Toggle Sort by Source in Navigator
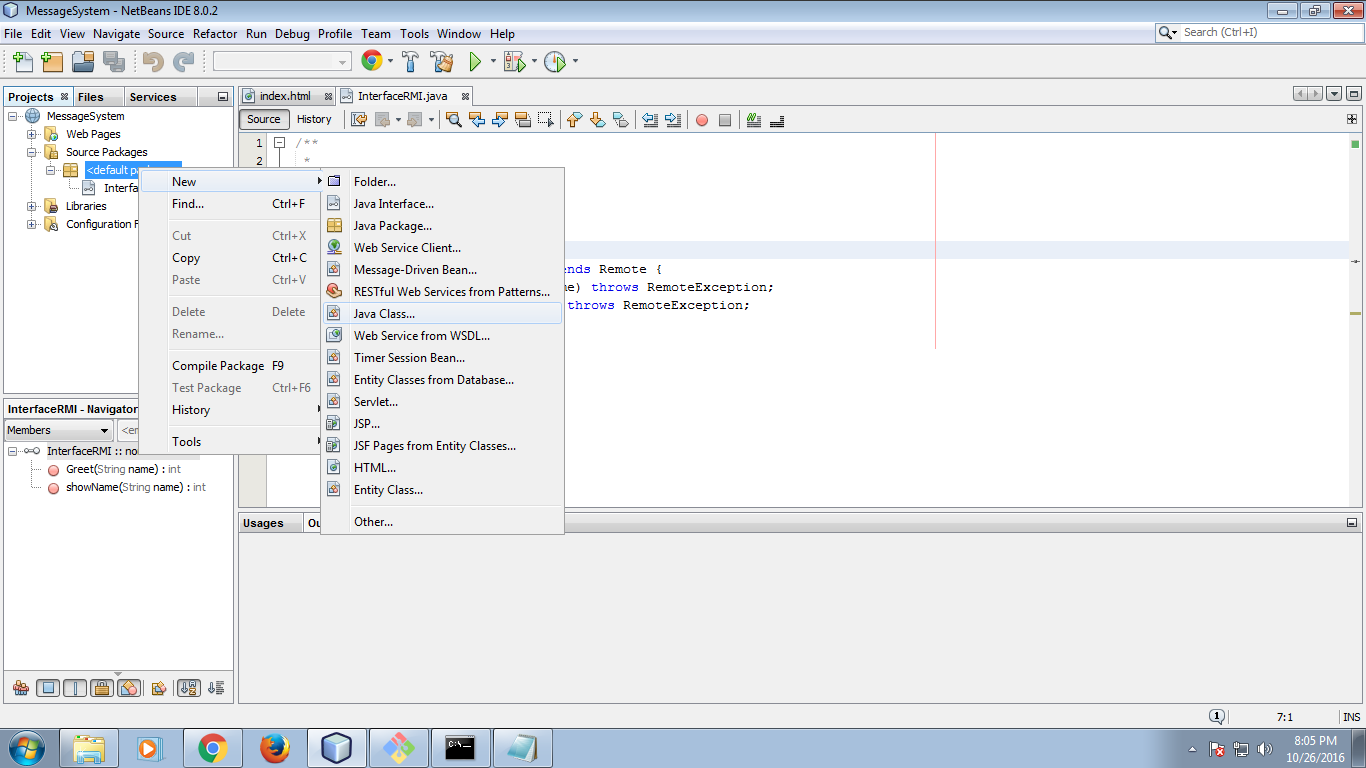 pos(216,688)
